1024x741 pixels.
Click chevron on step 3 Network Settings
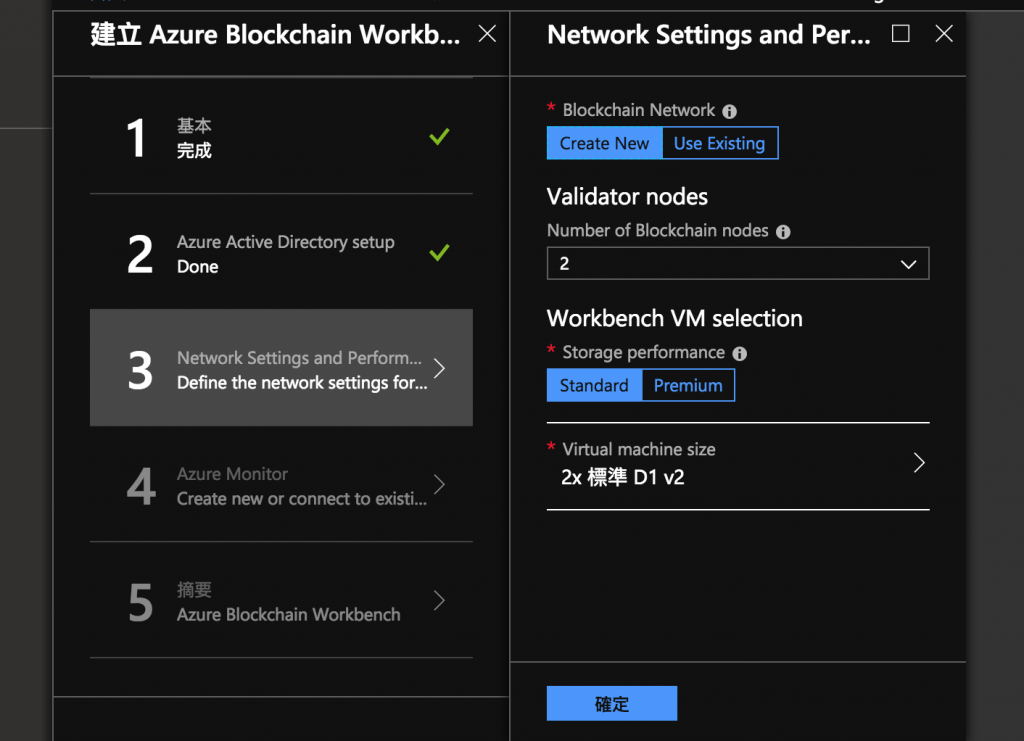click(439, 369)
